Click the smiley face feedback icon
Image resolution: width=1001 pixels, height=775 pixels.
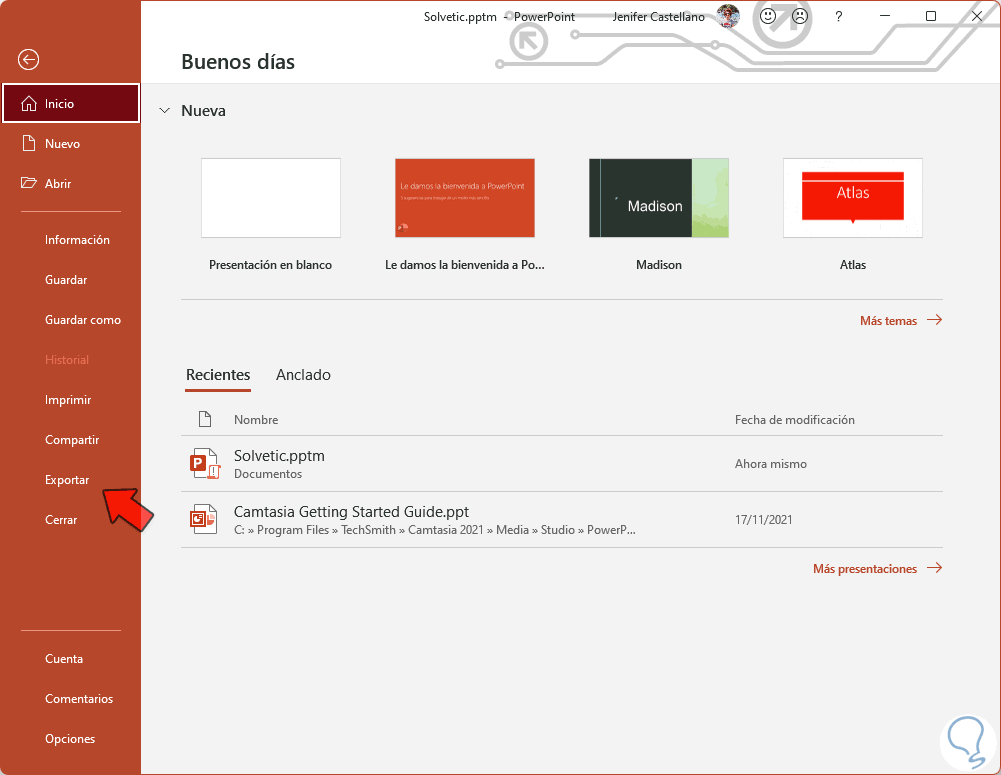pyautogui.click(x=768, y=17)
